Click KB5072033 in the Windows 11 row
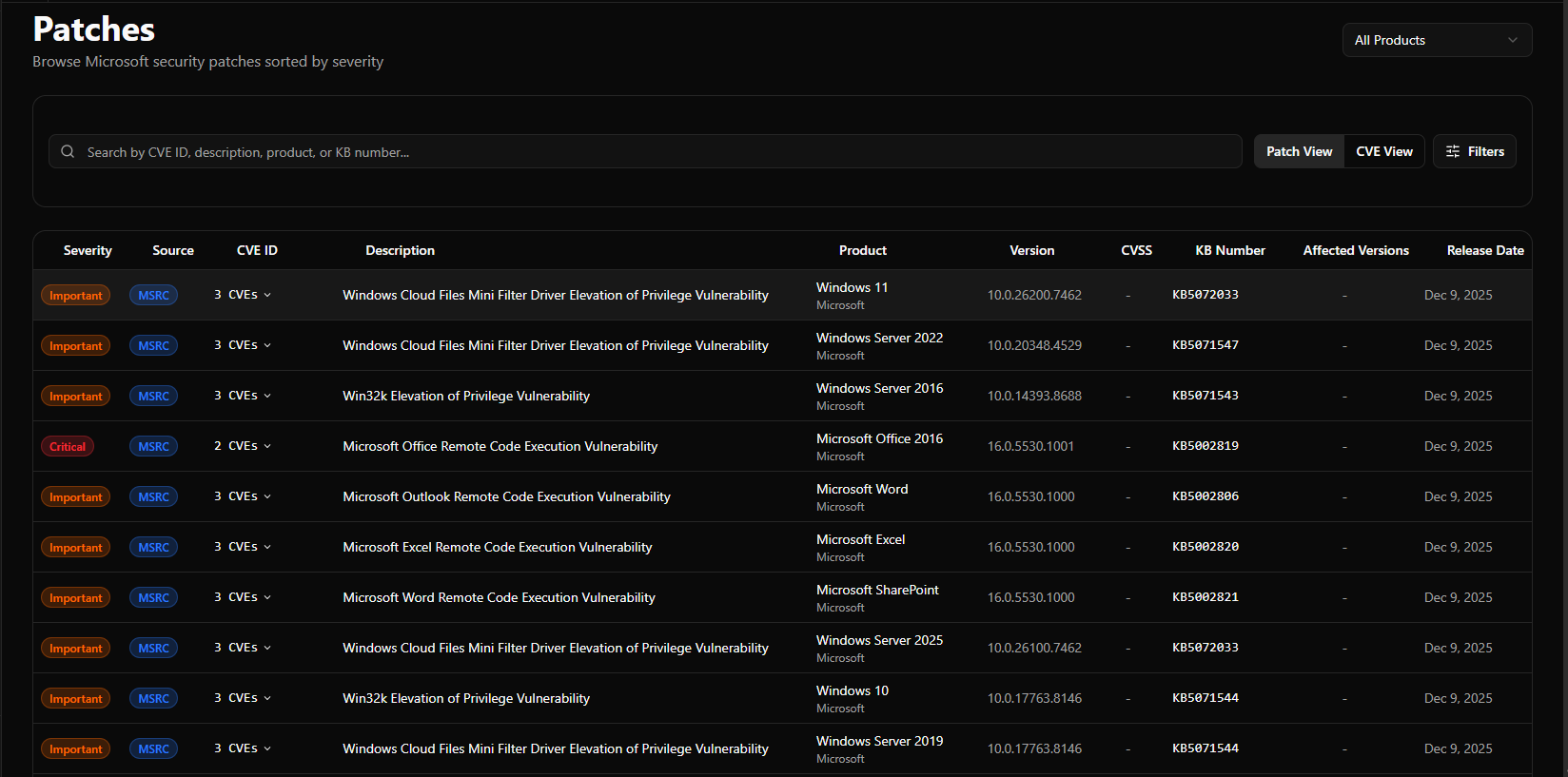 coord(1205,295)
